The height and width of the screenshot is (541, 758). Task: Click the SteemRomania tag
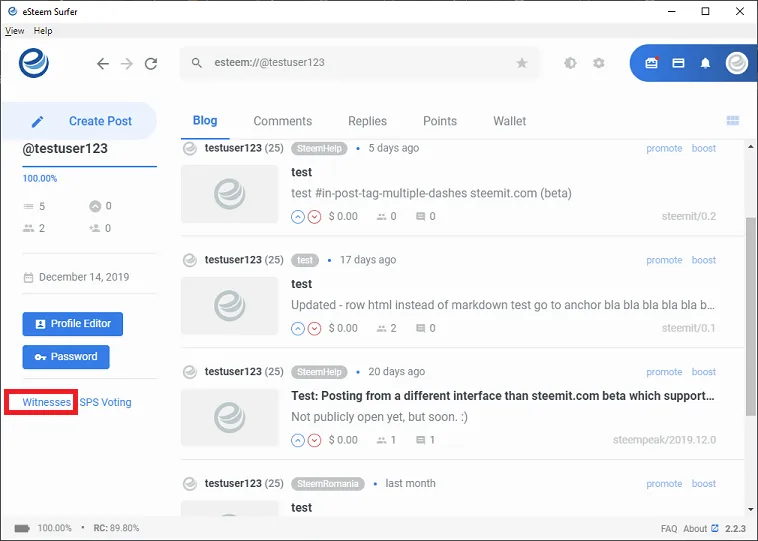328,483
